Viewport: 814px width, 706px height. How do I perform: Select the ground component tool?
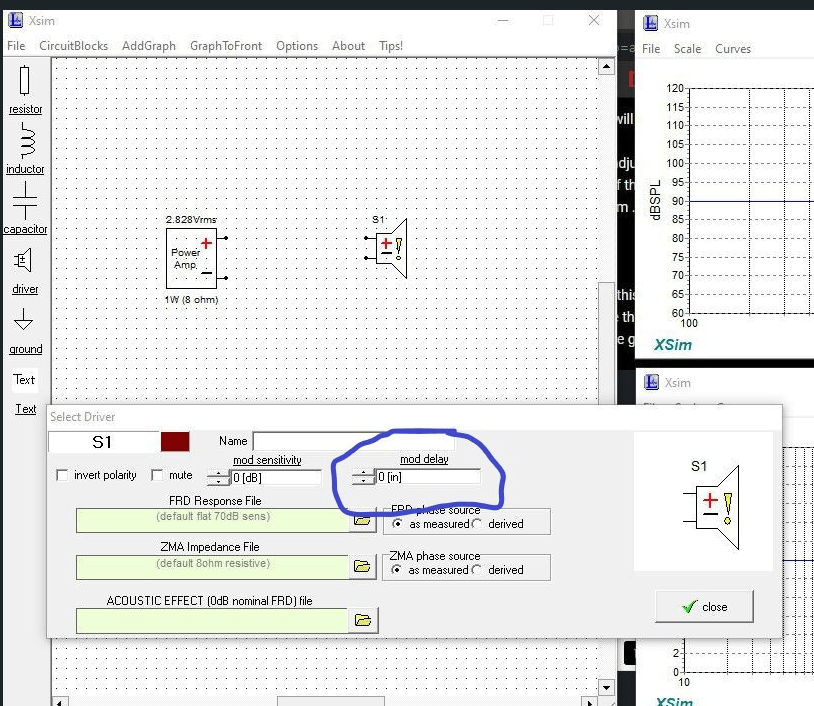click(x=23, y=320)
